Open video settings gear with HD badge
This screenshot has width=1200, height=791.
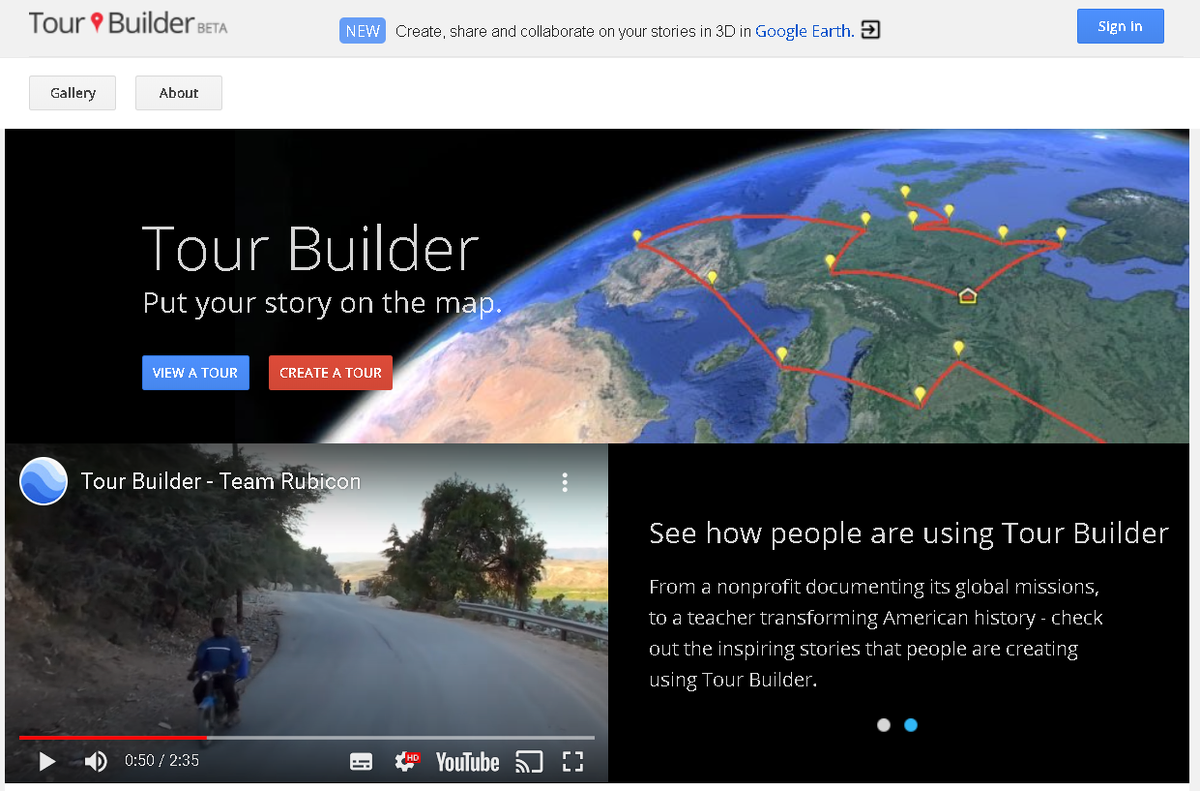click(407, 761)
